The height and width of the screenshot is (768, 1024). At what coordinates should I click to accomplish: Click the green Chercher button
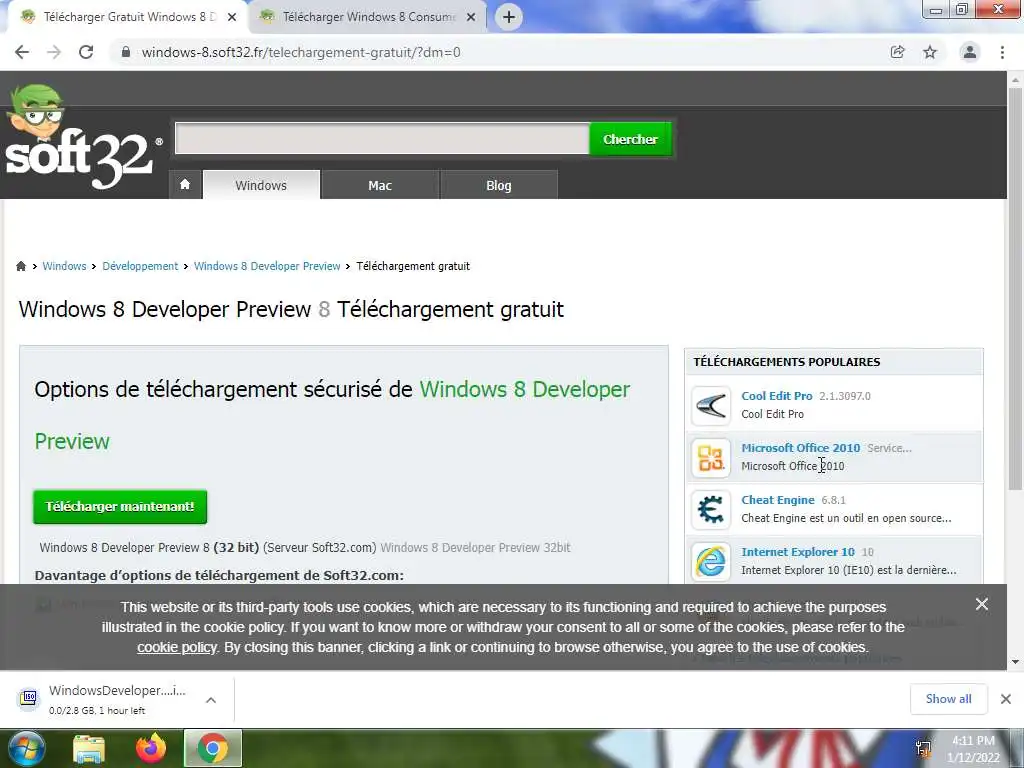[x=630, y=138]
